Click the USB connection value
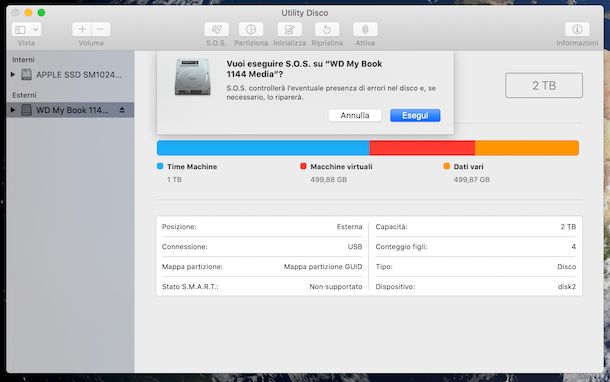Screen dimensions: 610x382 355,247
